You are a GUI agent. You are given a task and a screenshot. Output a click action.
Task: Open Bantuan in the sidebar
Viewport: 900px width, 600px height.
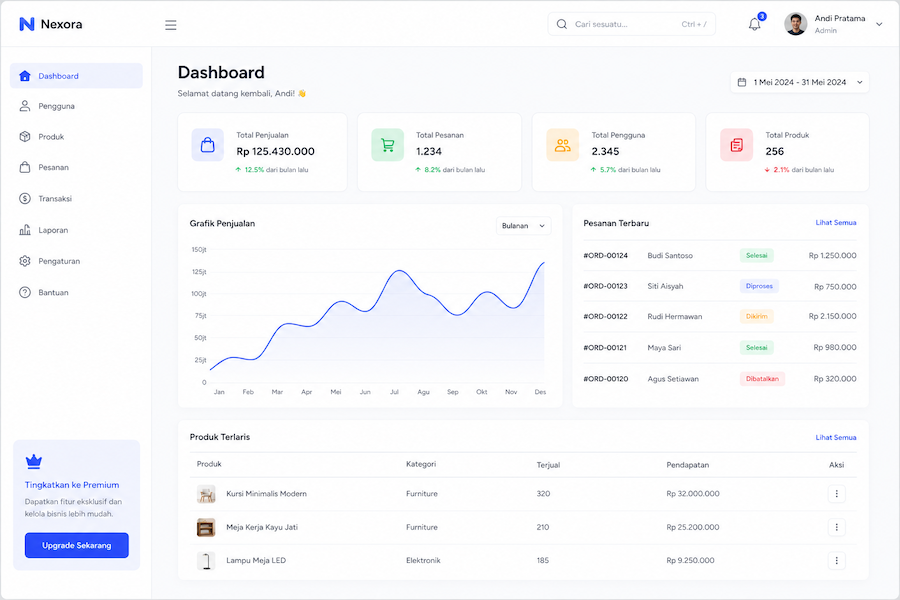tap(76, 292)
